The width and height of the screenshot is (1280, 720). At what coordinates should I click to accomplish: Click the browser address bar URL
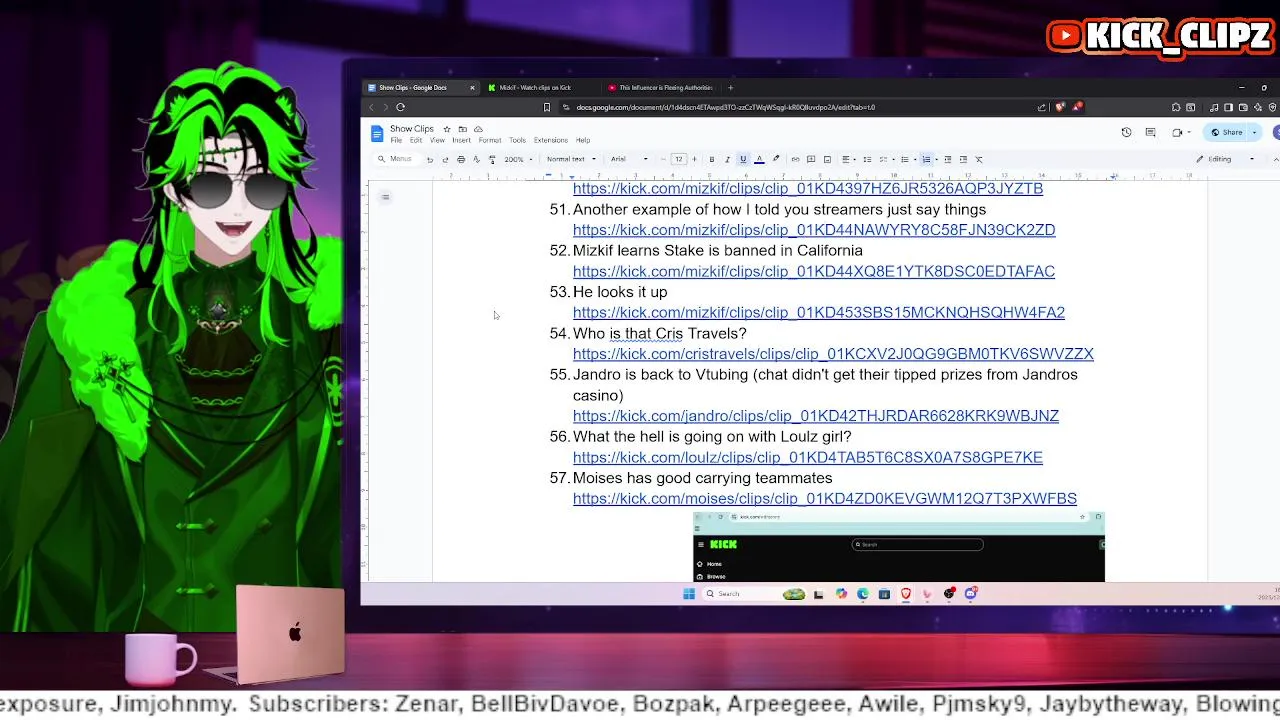click(x=725, y=107)
